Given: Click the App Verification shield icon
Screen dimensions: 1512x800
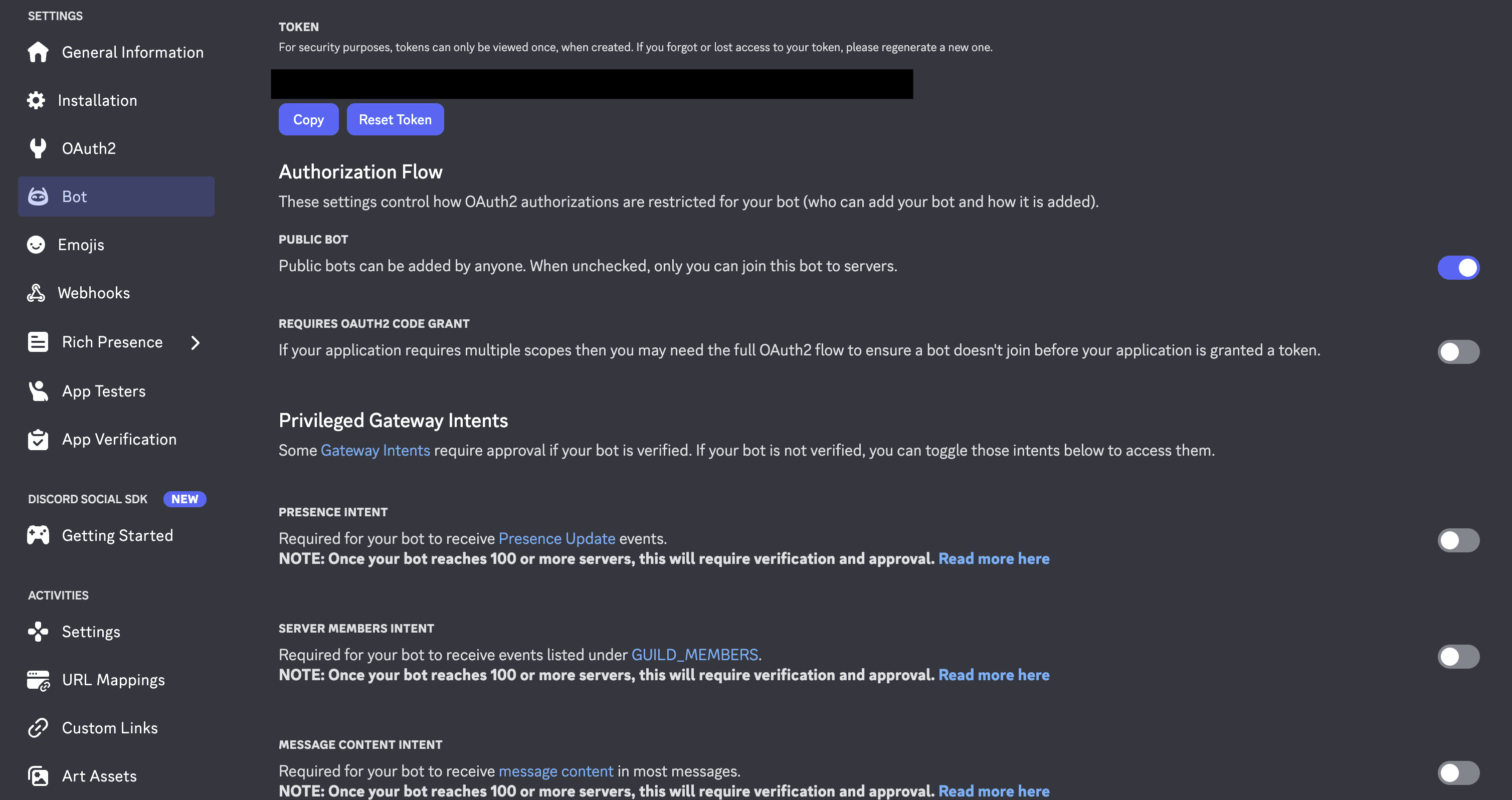Looking at the screenshot, I should point(38,439).
